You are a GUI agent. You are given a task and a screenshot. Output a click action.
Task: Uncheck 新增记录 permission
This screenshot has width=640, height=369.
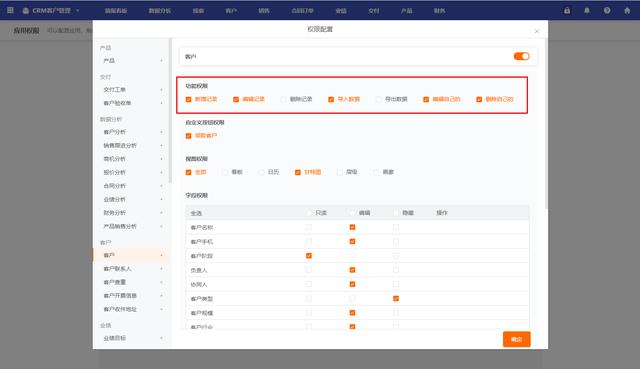(189, 99)
